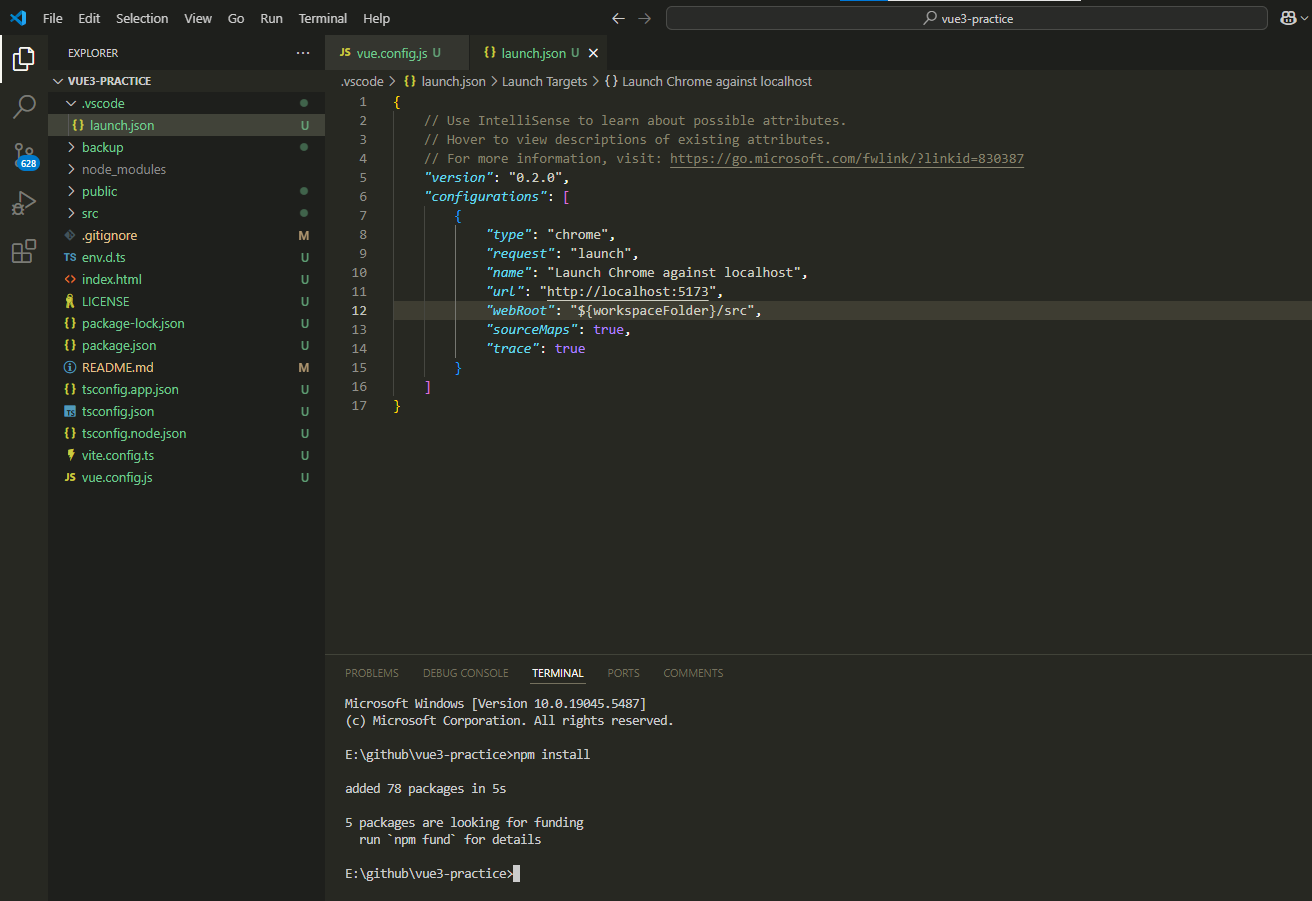The image size is (1312, 901).
Task: Open the Terminal menu
Action: tap(322, 18)
